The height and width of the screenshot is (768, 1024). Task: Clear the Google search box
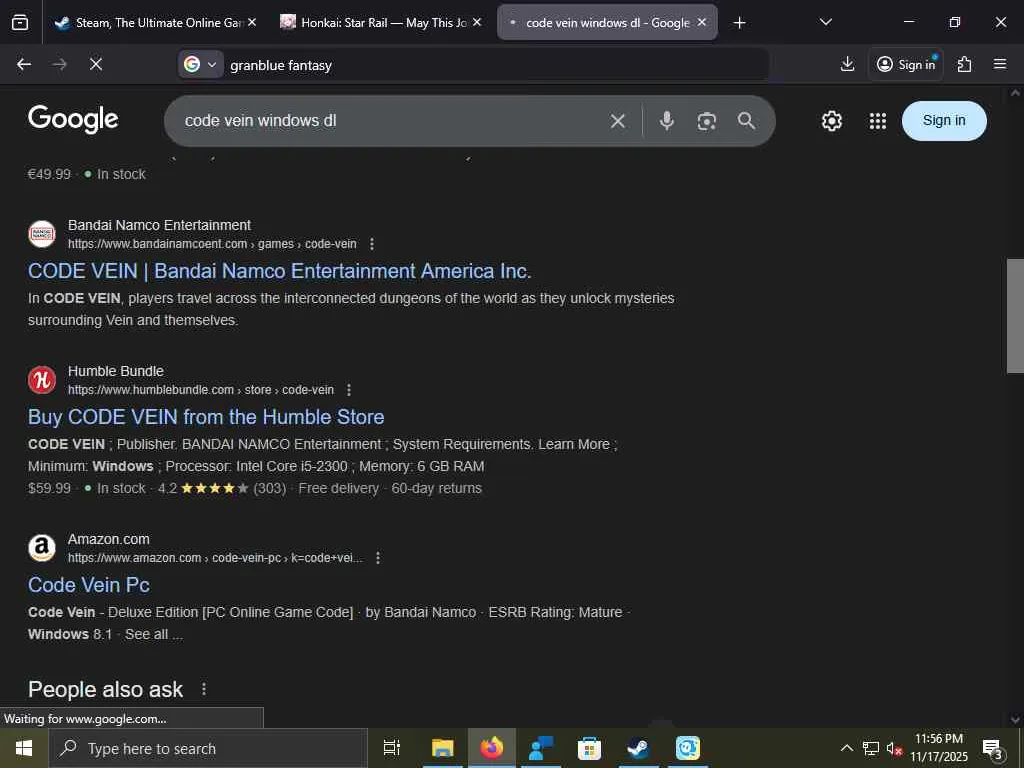click(x=617, y=121)
